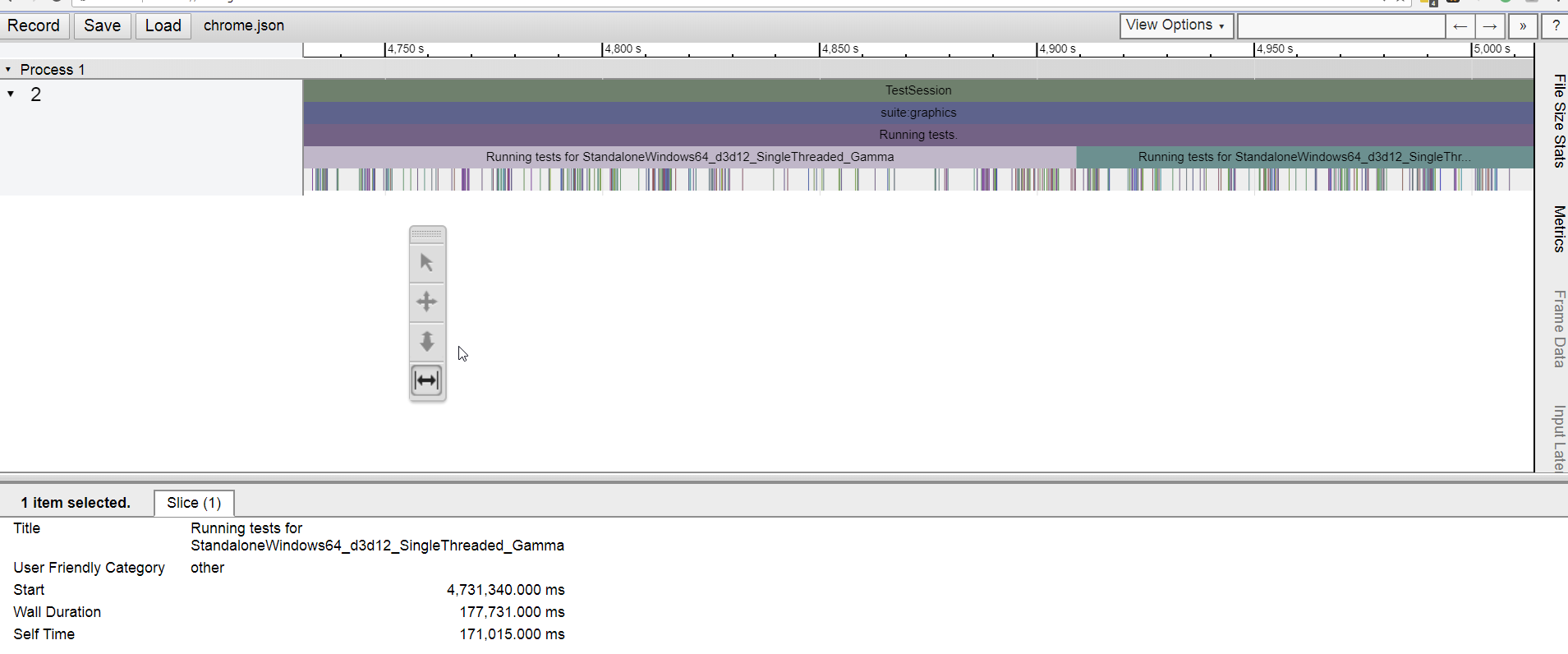Click the User Friendly Category value 'other'
Image resolution: width=1568 pixels, height=654 pixels.
[x=207, y=568]
